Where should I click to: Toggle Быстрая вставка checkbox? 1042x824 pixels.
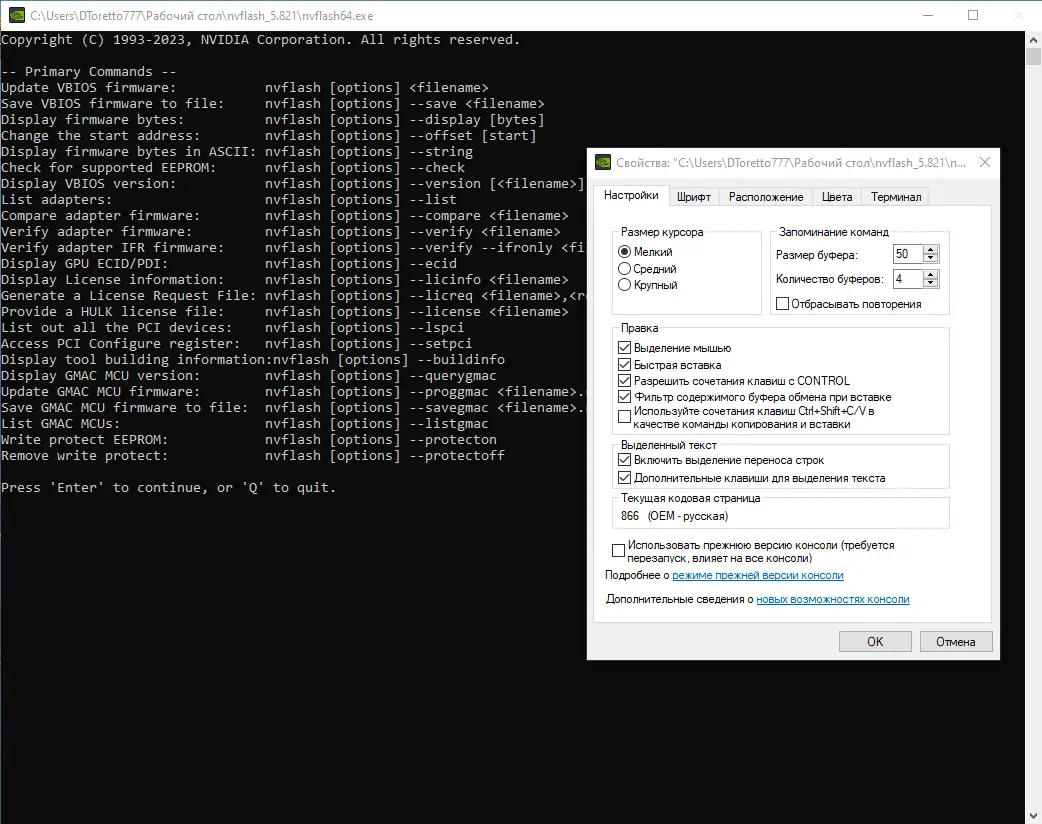(624, 364)
